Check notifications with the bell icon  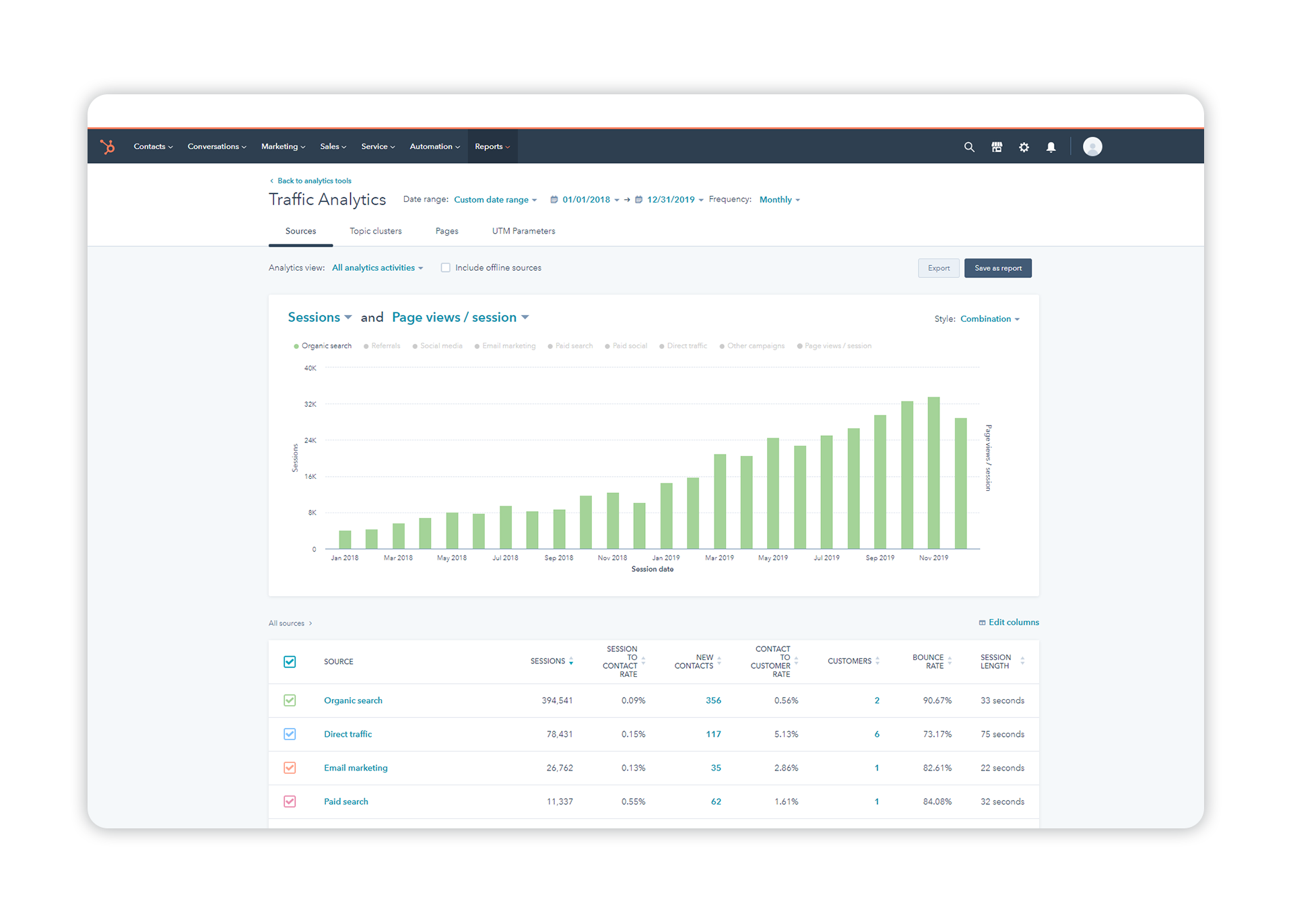click(1051, 147)
